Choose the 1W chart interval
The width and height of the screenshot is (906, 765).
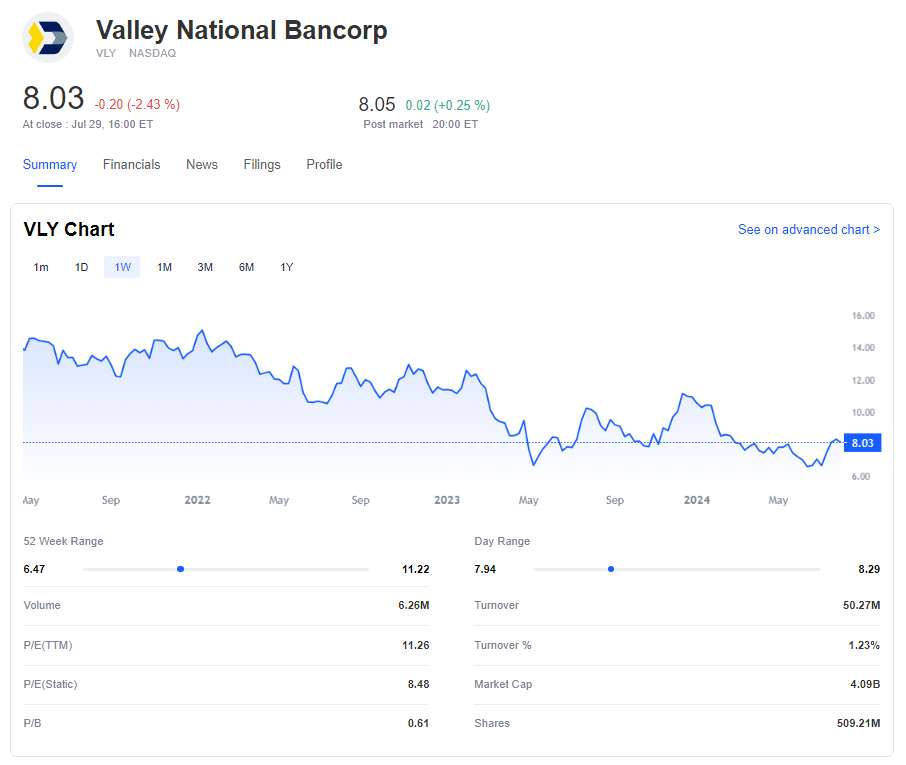click(x=122, y=267)
